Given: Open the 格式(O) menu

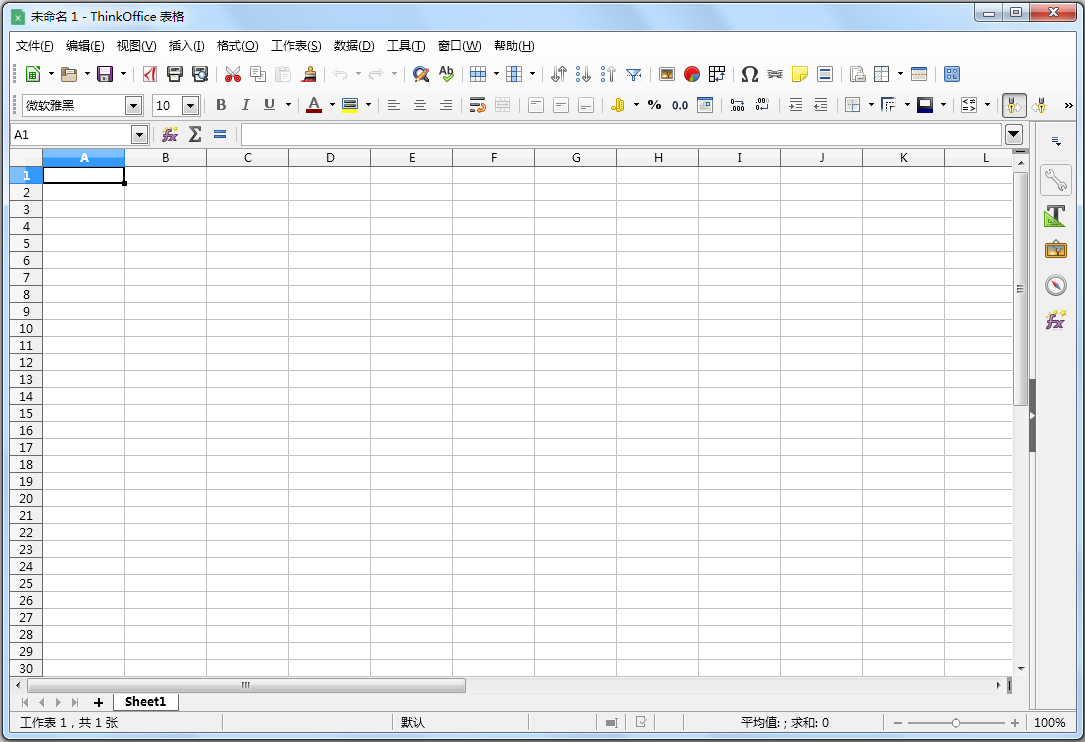Looking at the screenshot, I should point(237,46).
